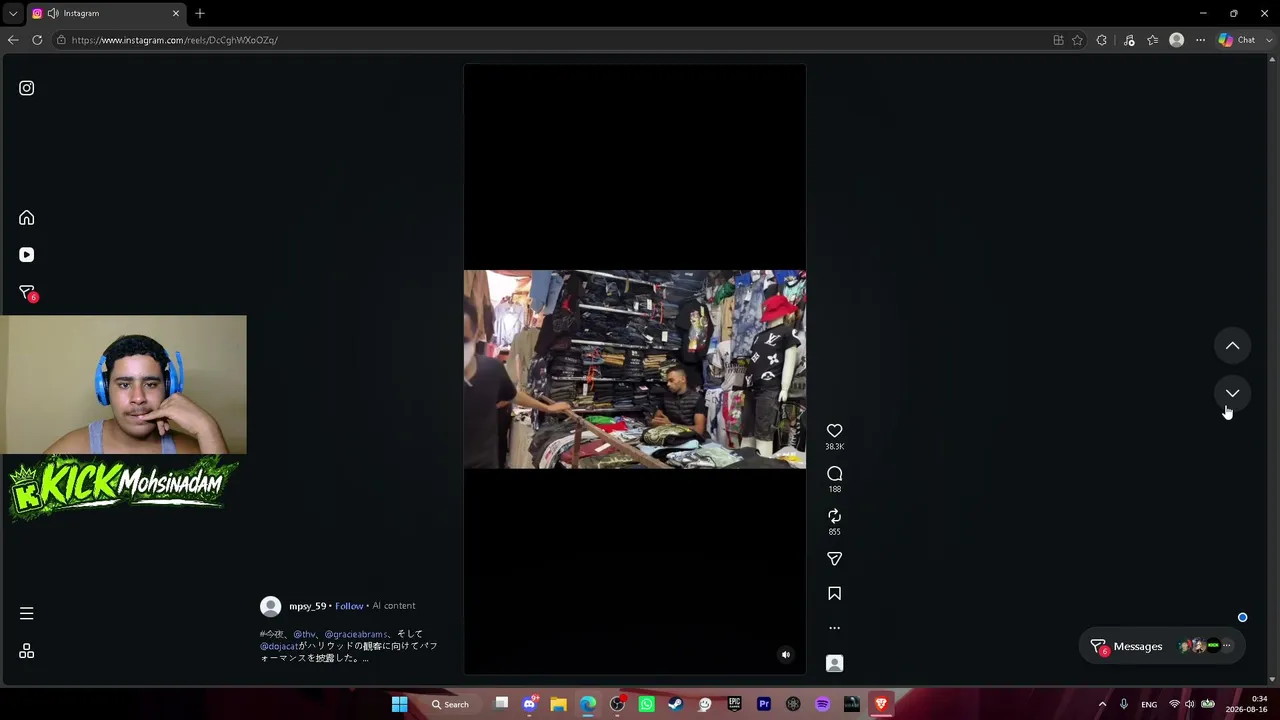The width and height of the screenshot is (1280, 720).
Task: Open the reel audio thumbnail
Action: click(835, 663)
